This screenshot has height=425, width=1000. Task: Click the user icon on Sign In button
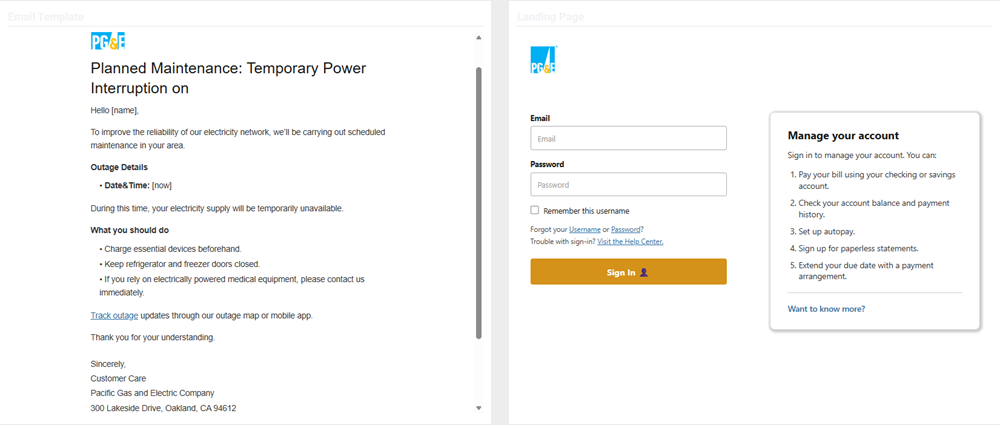tap(644, 272)
